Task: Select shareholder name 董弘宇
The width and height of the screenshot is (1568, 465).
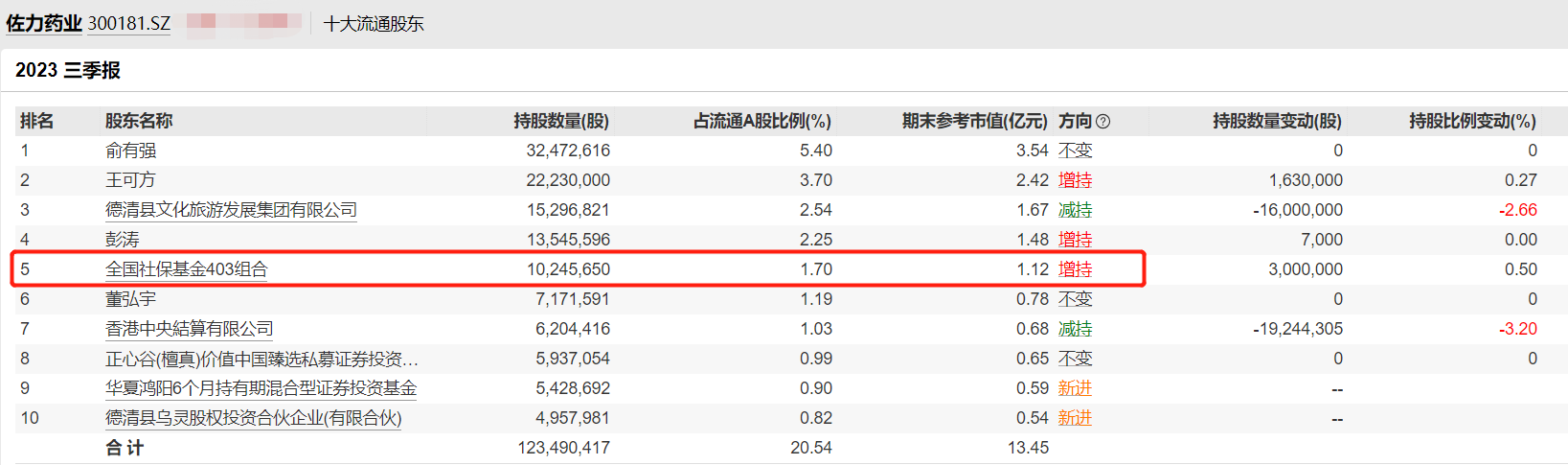Action: [x=130, y=299]
